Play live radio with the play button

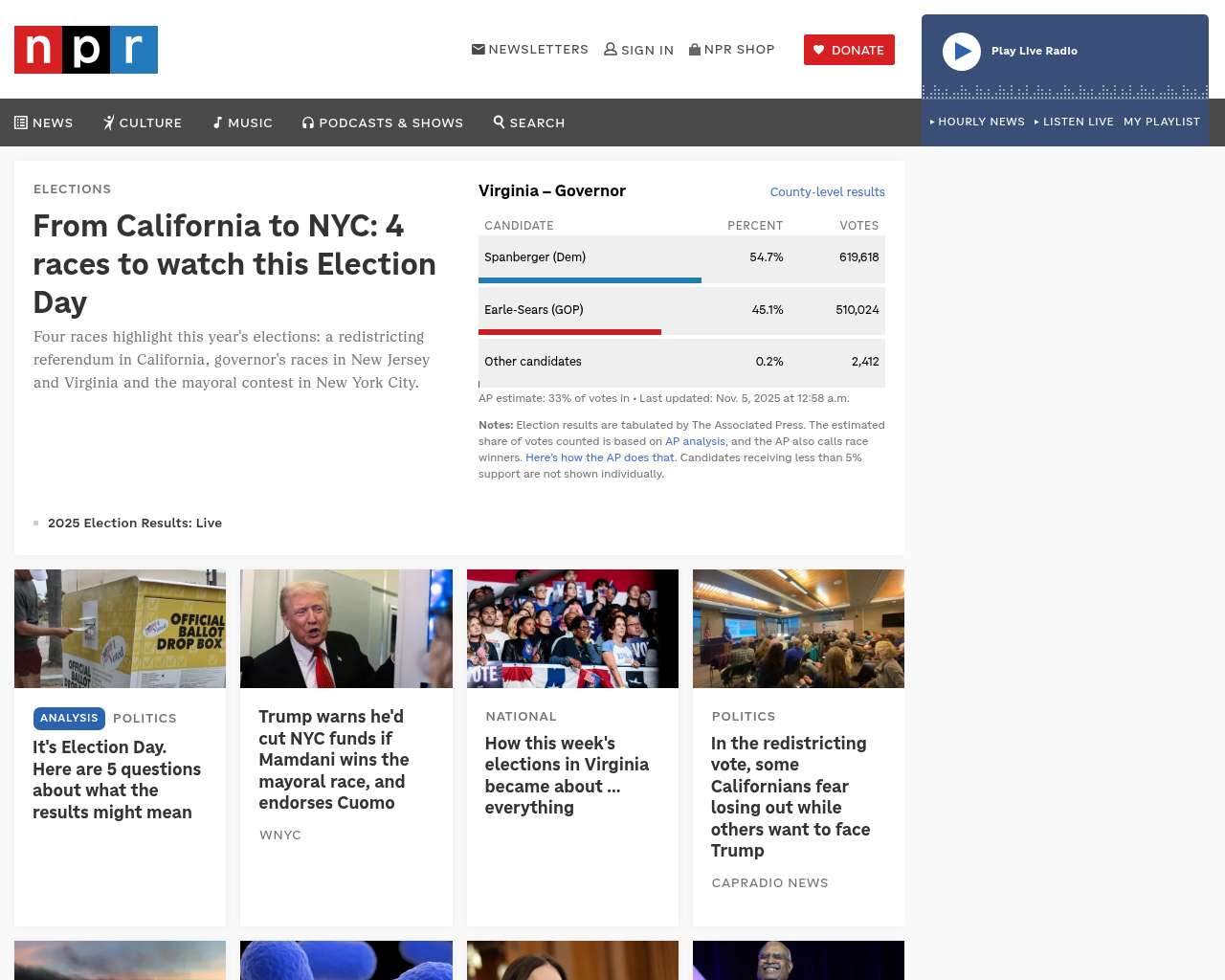point(962,52)
